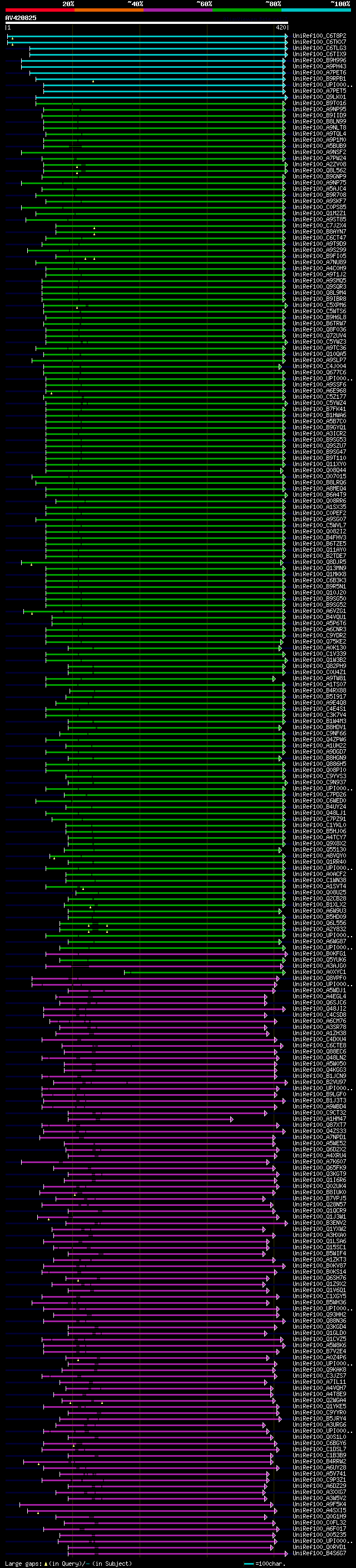Click the UniRef100_C0PS85 label
The image size is (356, 1568).
tap(319, 207)
